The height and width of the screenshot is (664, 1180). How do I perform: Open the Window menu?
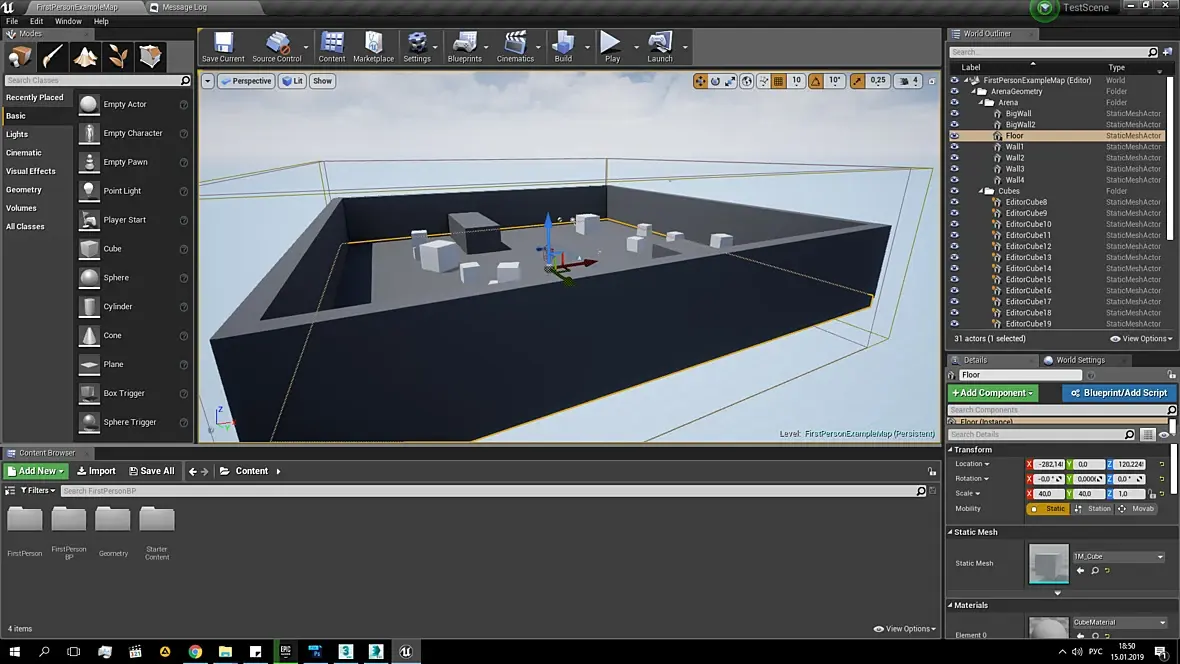pyautogui.click(x=68, y=21)
